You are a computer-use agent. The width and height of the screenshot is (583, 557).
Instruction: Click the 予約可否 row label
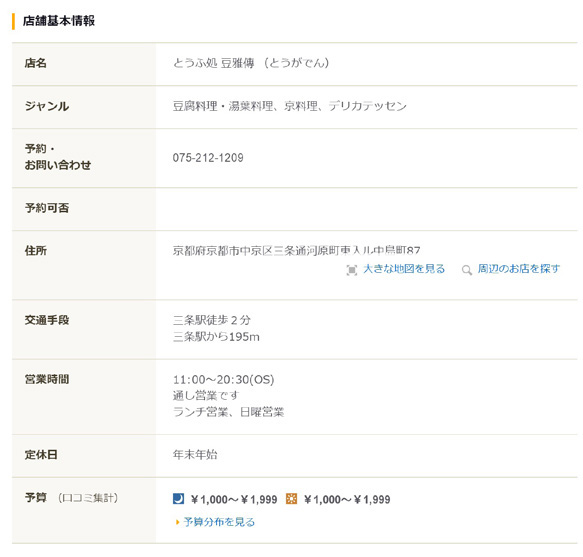(47, 208)
